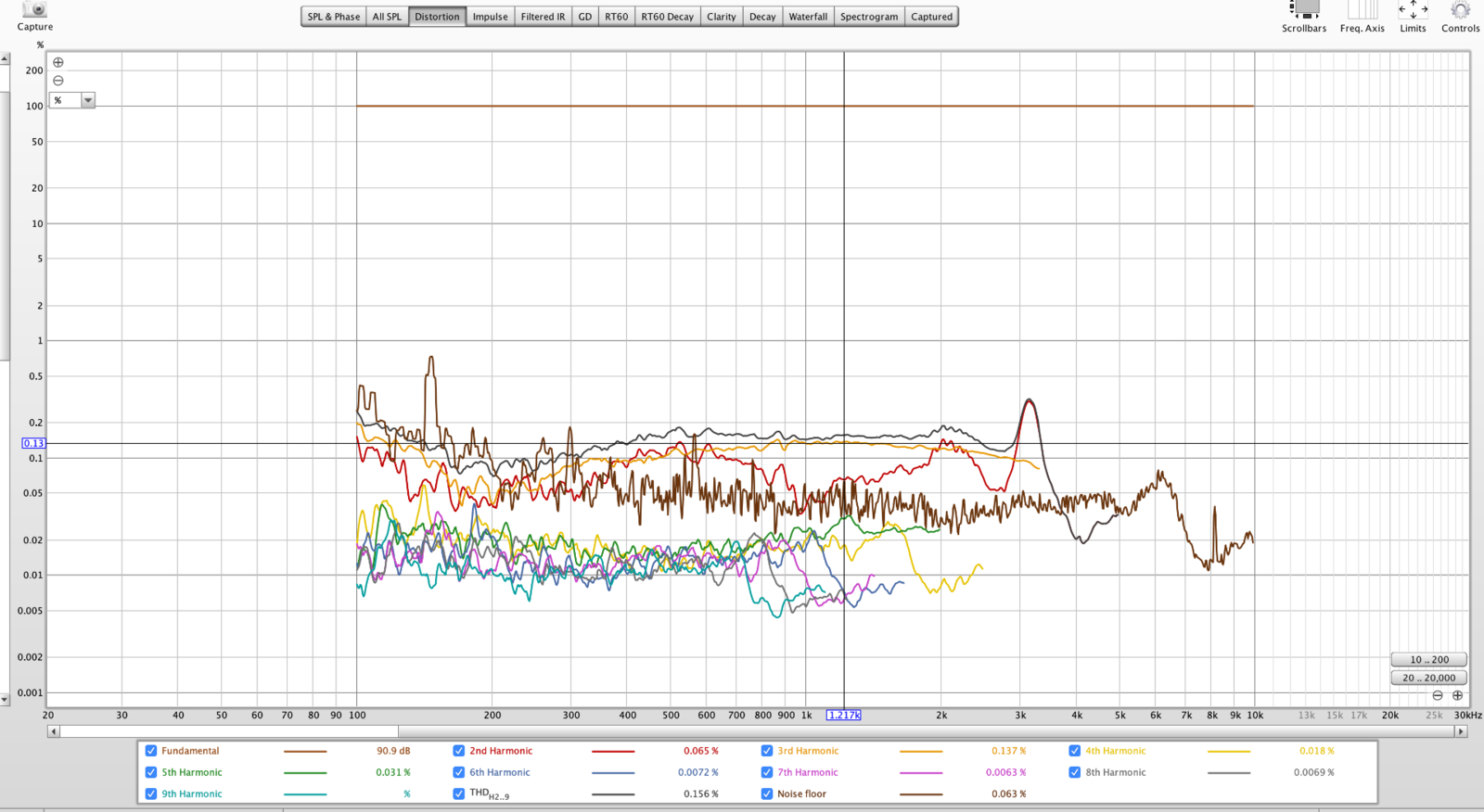The image size is (1484, 812).
Task: Click 3rd Harmonic orange line swatch
Action: pyautogui.click(x=921, y=752)
